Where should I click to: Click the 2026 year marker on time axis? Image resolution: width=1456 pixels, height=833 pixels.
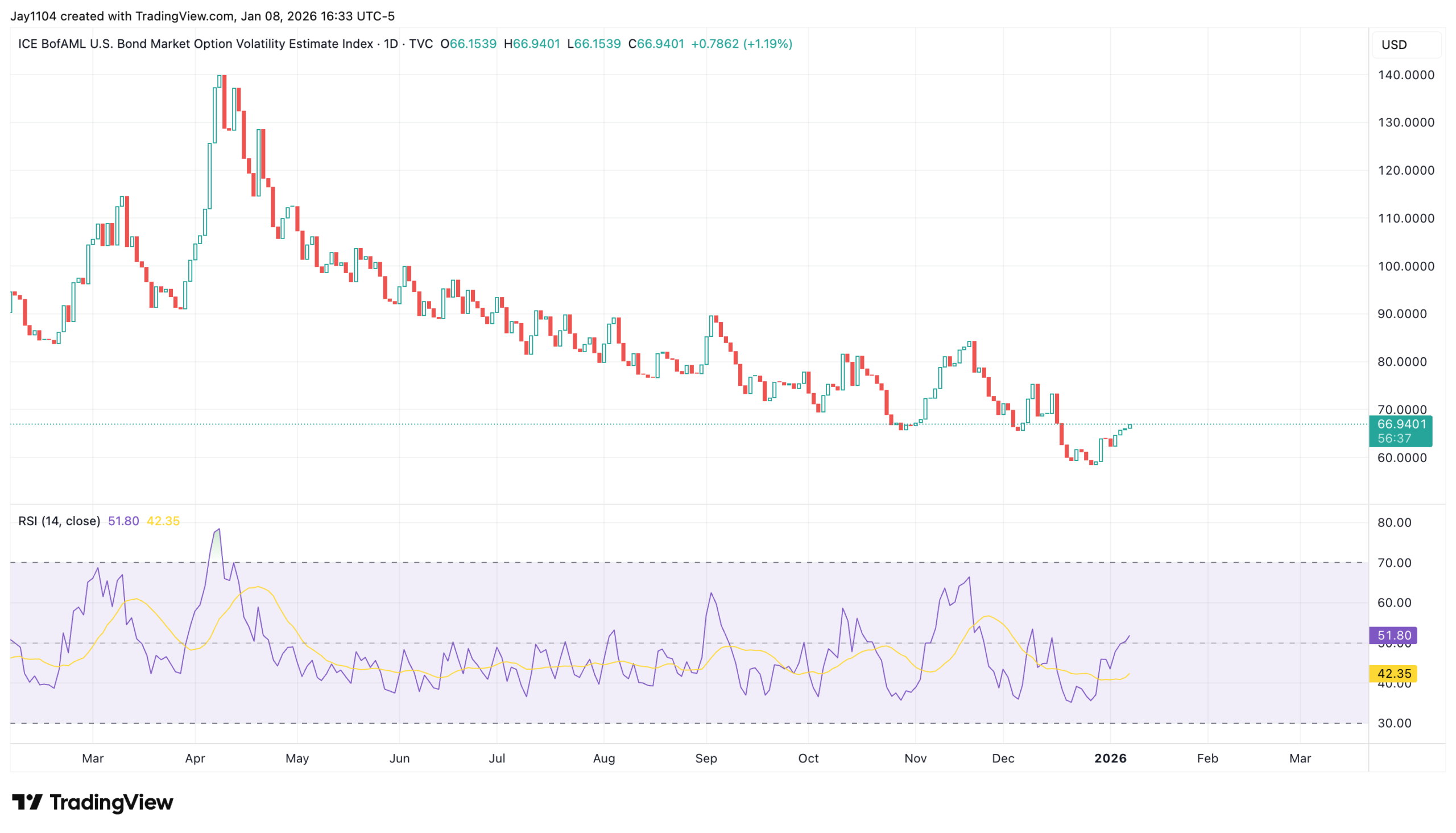1110,758
